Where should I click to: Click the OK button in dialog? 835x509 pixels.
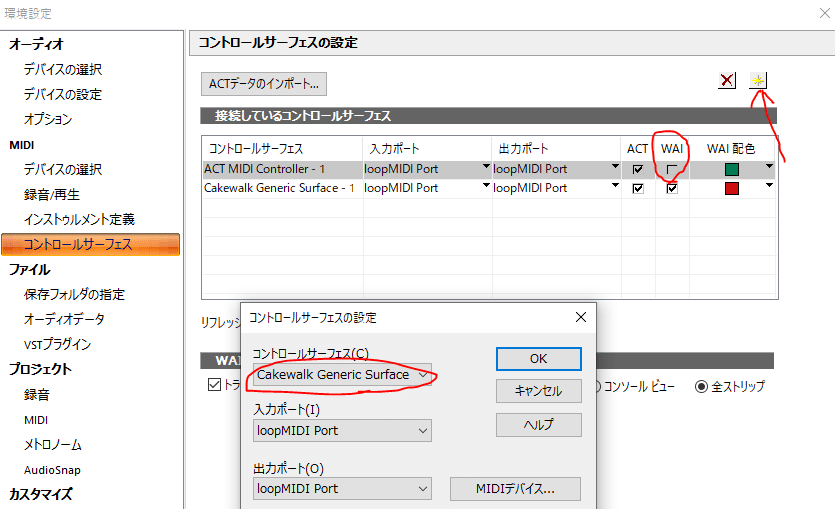[x=538, y=359]
